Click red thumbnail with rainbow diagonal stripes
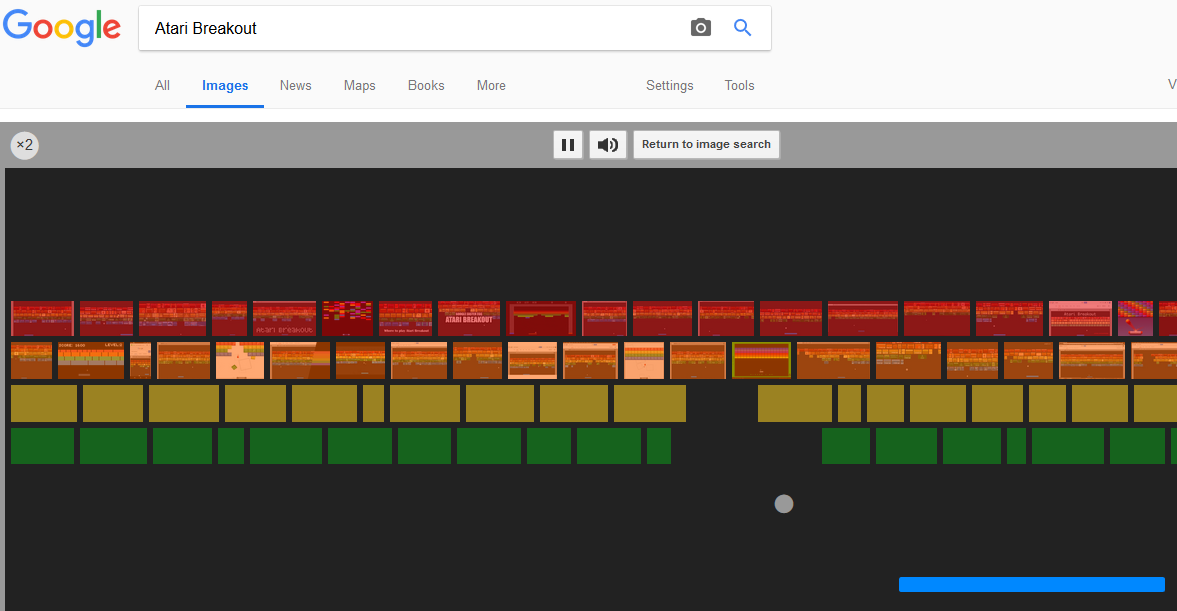Image resolution: width=1177 pixels, height=611 pixels. coord(1135,318)
